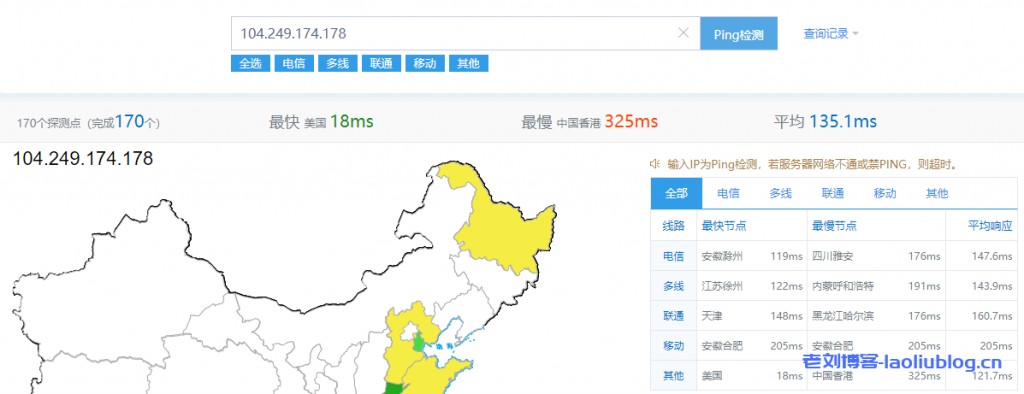
Task: Toggle the 其他 filter below the search box
Action: (x=468, y=63)
